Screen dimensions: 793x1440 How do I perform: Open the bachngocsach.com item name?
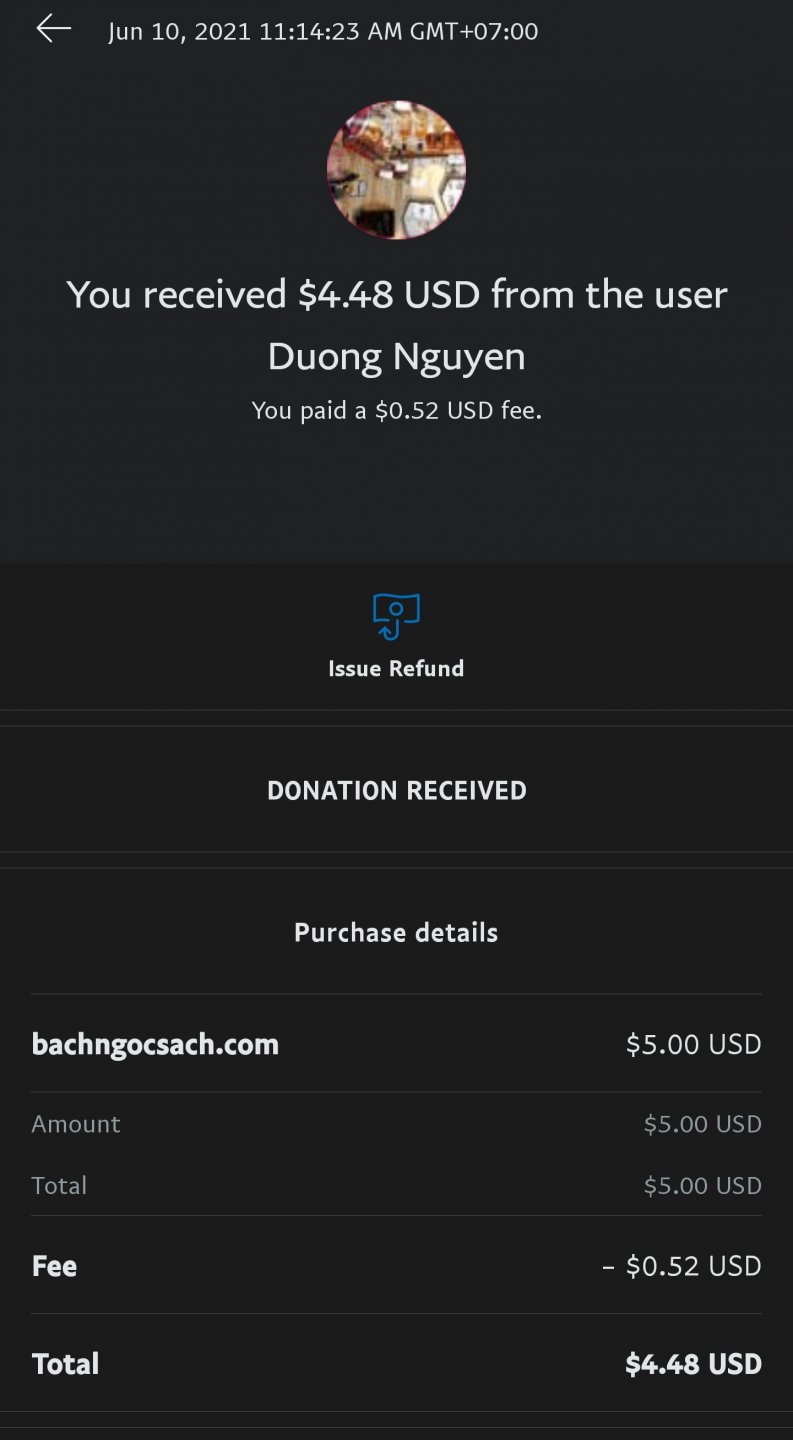coord(155,1044)
